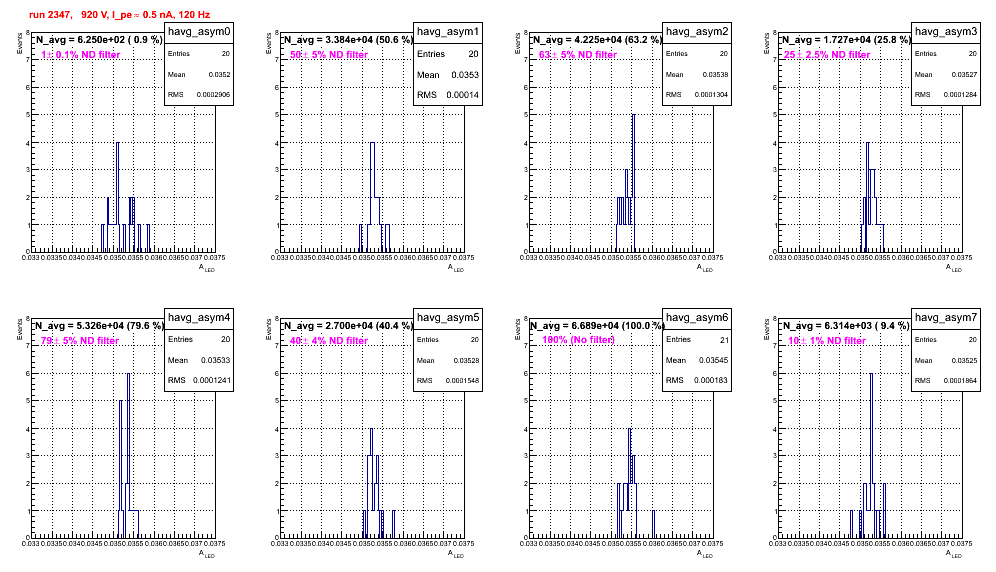
Task: Click the RMS value 0.000183
Action: tap(711, 380)
